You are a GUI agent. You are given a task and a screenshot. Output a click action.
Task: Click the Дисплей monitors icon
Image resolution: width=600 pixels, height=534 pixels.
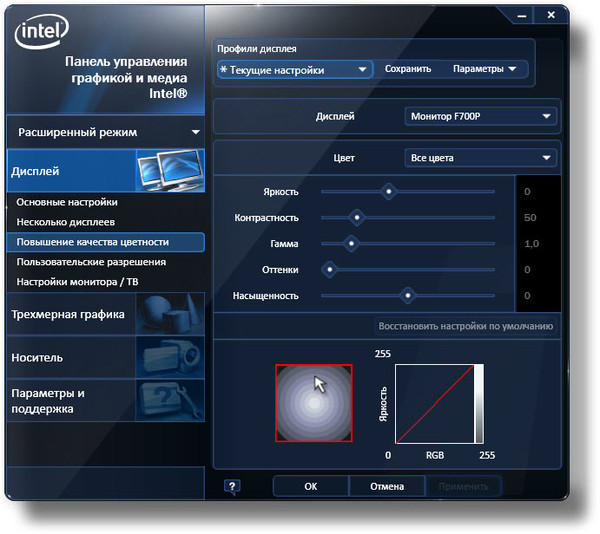tap(170, 171)
